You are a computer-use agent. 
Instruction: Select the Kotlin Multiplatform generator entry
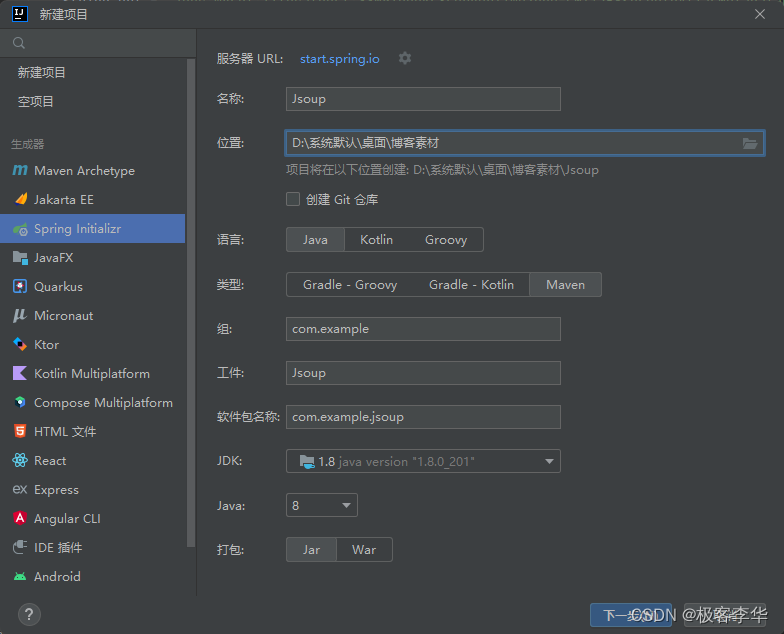[92, 374]
